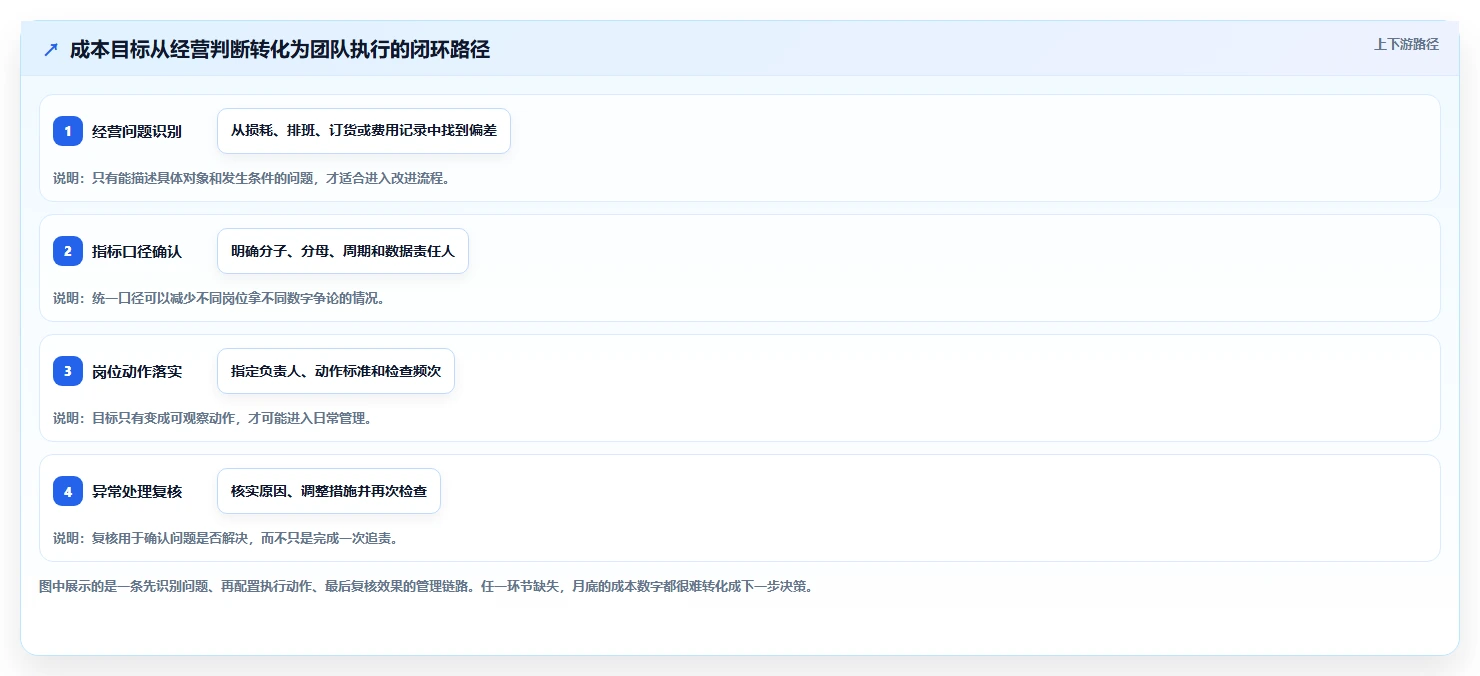The width and height of the screenshot is (1480, 676).
Task: Click the note starting 说明：目标只有变成可观察动作
Action: coord(212,418)
